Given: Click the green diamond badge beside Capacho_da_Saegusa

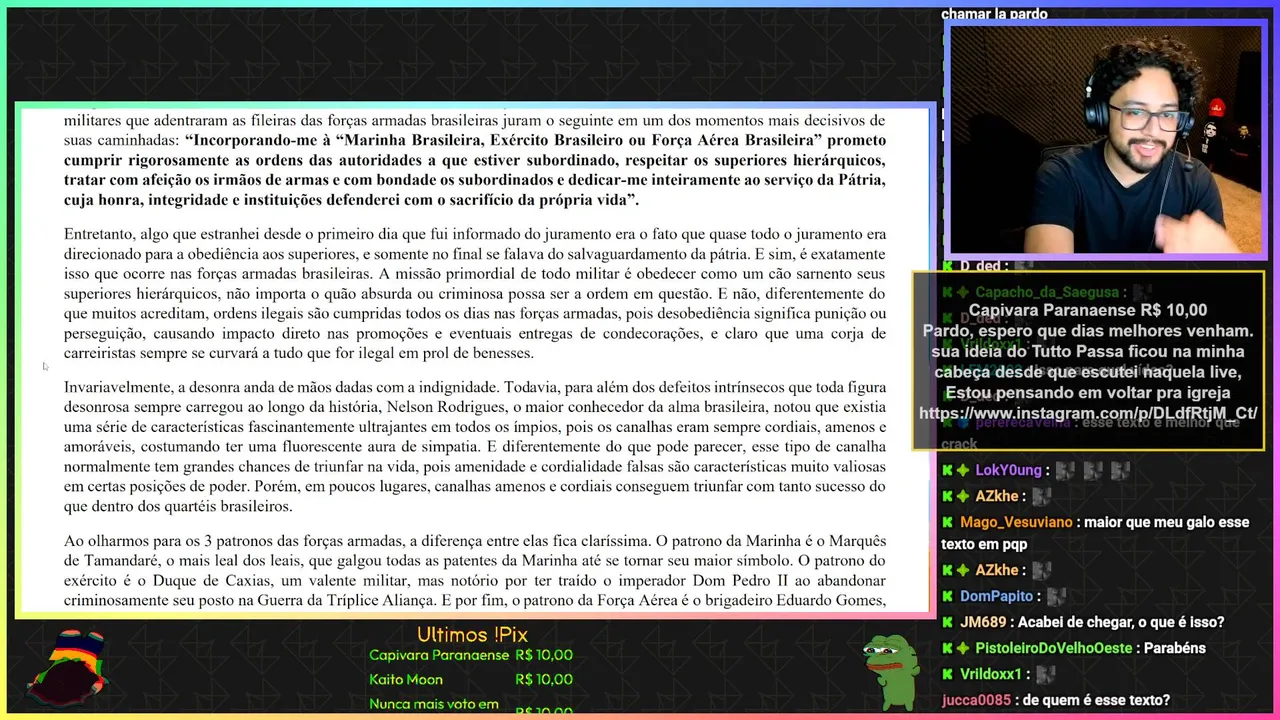Looking at the screenshot, I should click(963, 292).
